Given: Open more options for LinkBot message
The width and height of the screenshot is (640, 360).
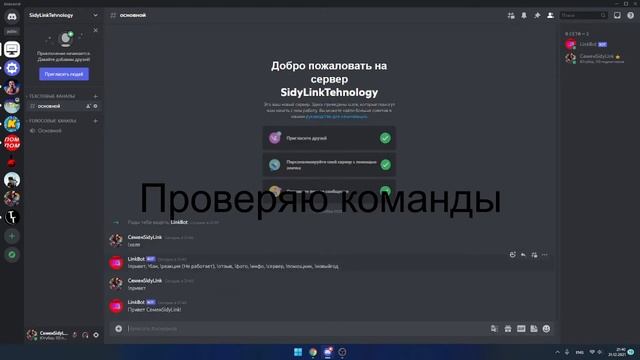Looking at the screenshot, I should (545, 255).
